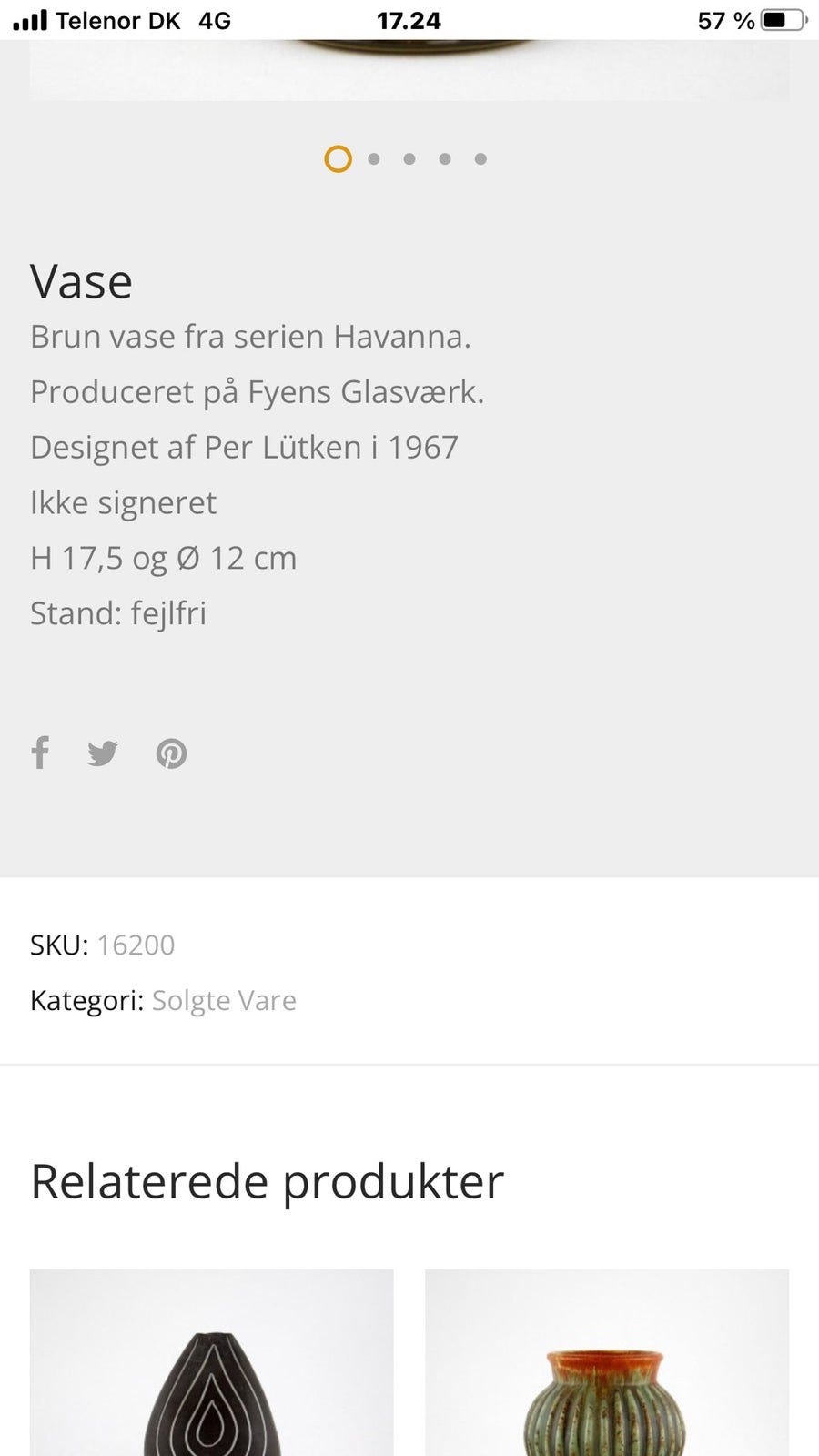Share on Facebook icon

[x=40, y=753]
